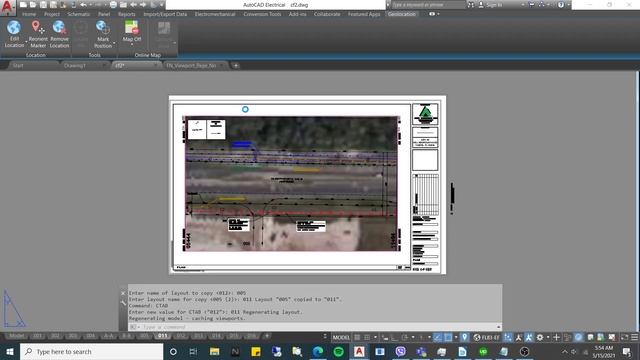Open the Schematic ribbon tab
This screenshot has width=640, height=360.
click(78, 14)
